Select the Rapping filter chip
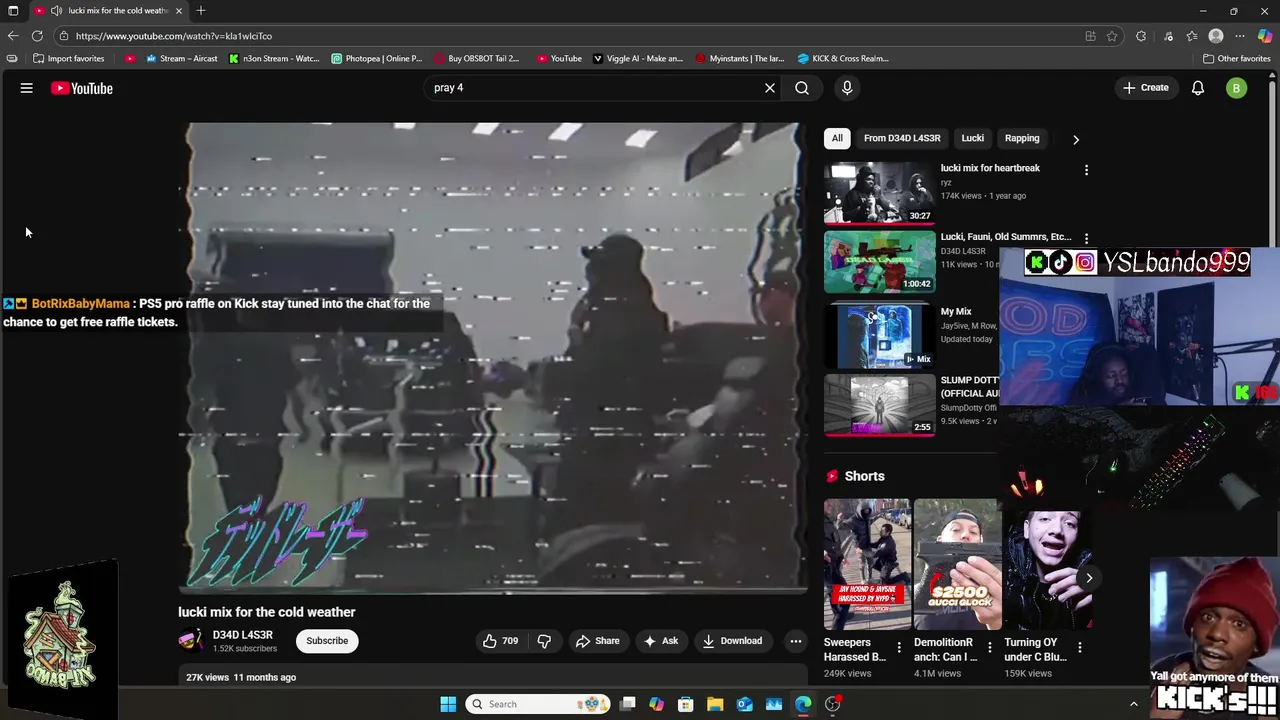This screenshot has height=720, width=1280. [x=1022, y=138]
